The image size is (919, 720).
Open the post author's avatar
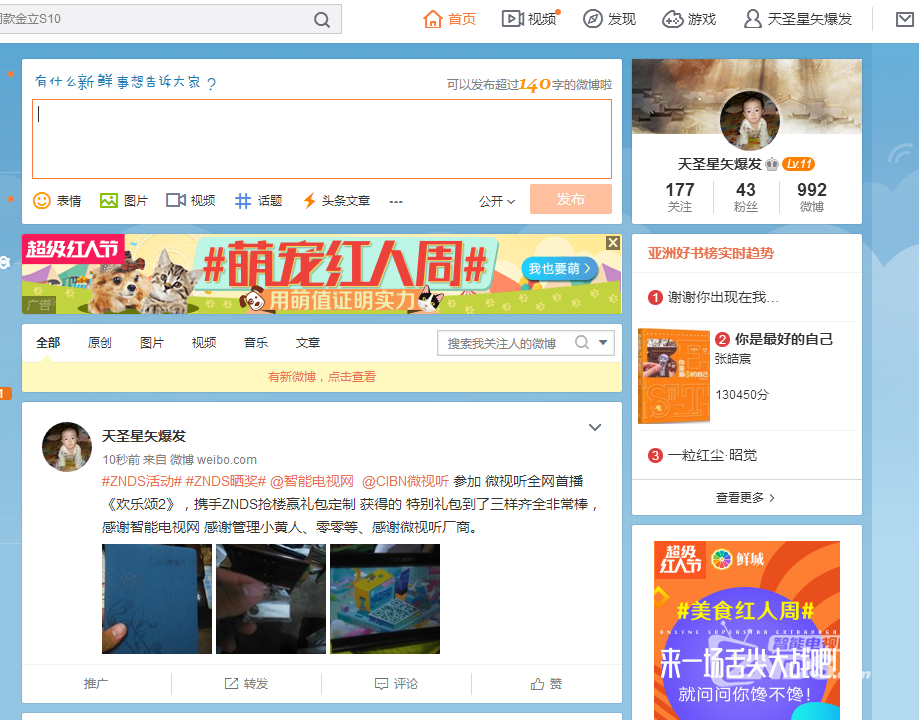67,447
